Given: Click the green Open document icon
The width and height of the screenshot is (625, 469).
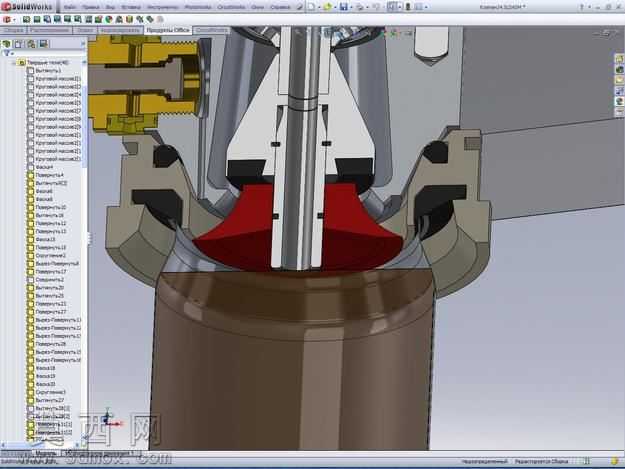Looking at the screenshot, I should click(328, 6).
